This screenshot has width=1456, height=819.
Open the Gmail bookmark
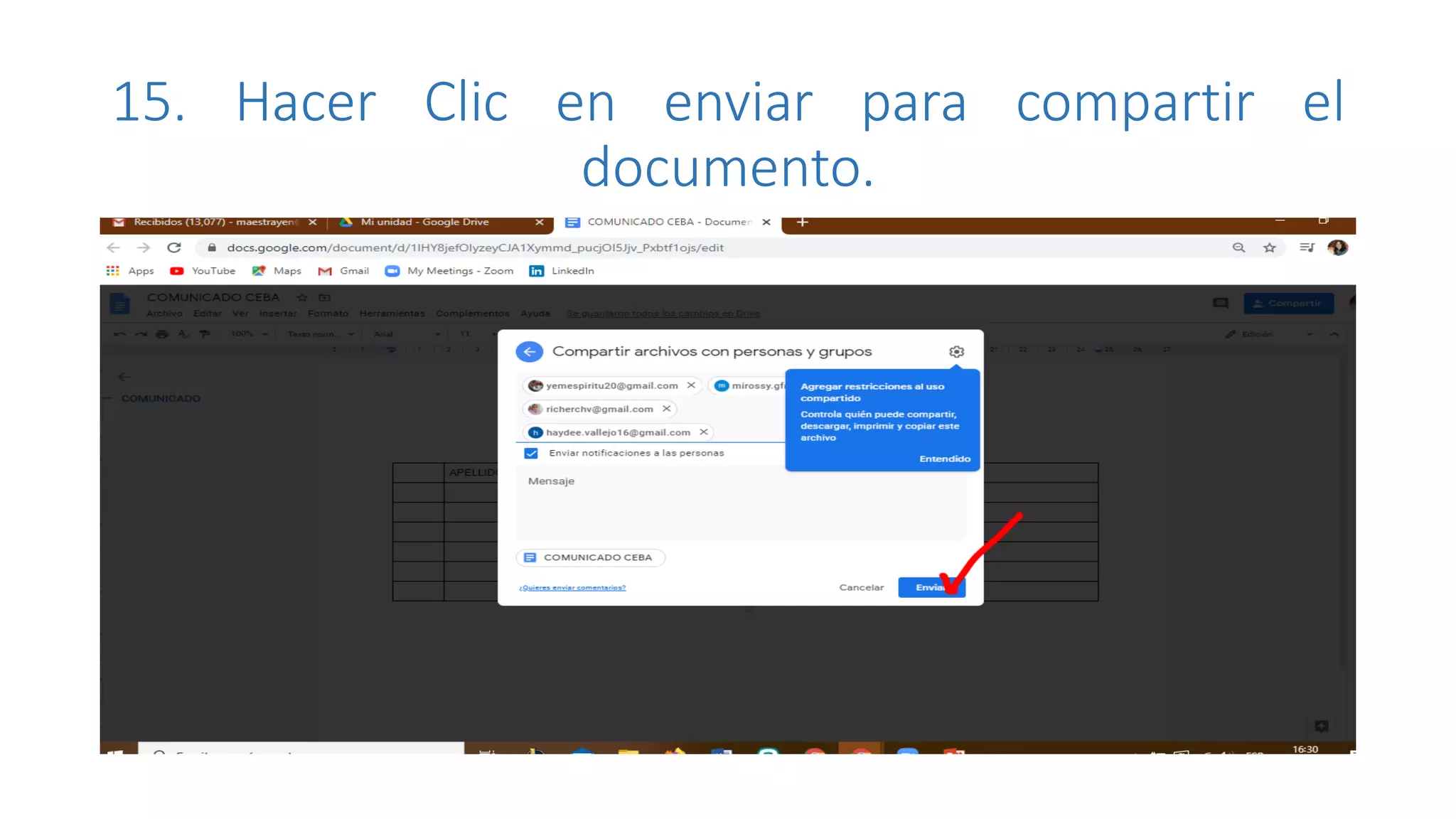343,271
